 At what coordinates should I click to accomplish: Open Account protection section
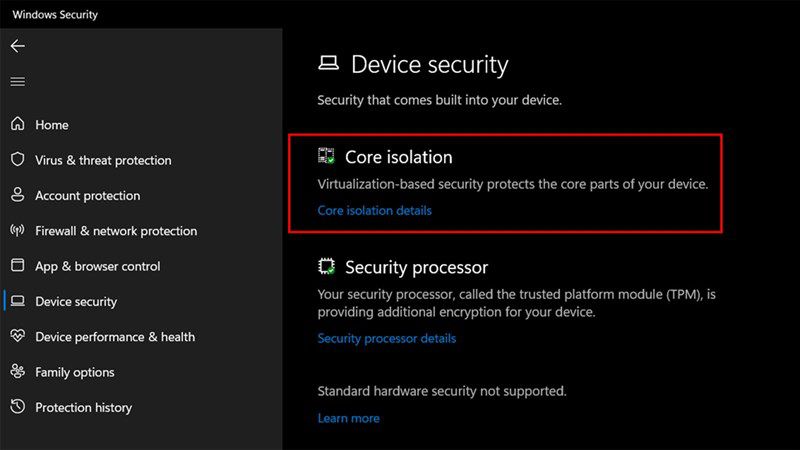pyautogui.click(x=87, y=196)
